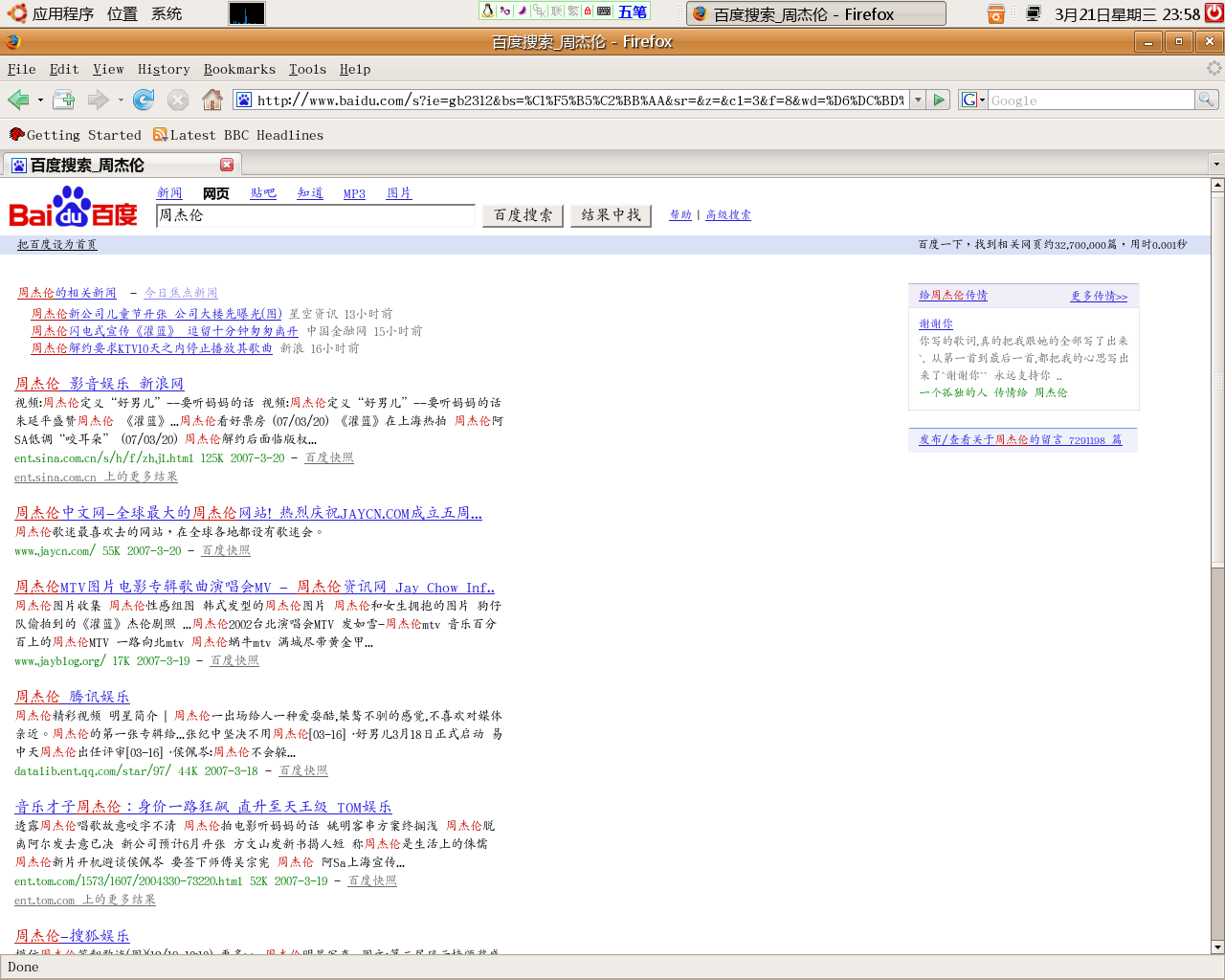This screenshot has width=1225, height=980.
Task: Click the network monitor icon in top panel
Action: 1034,13
